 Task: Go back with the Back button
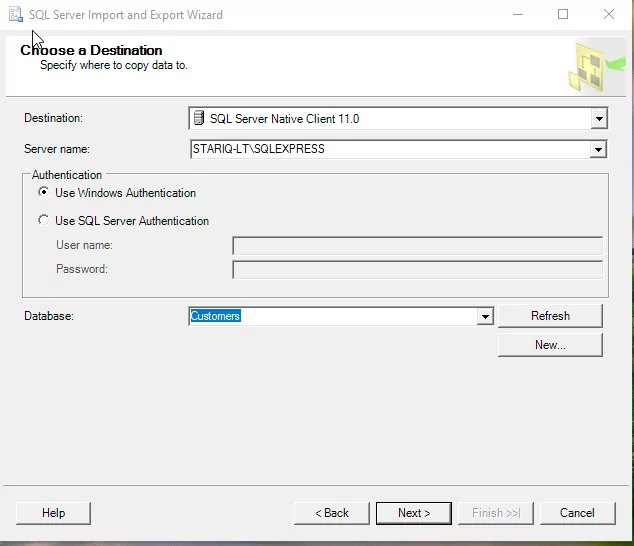click(x=332, y=513)
